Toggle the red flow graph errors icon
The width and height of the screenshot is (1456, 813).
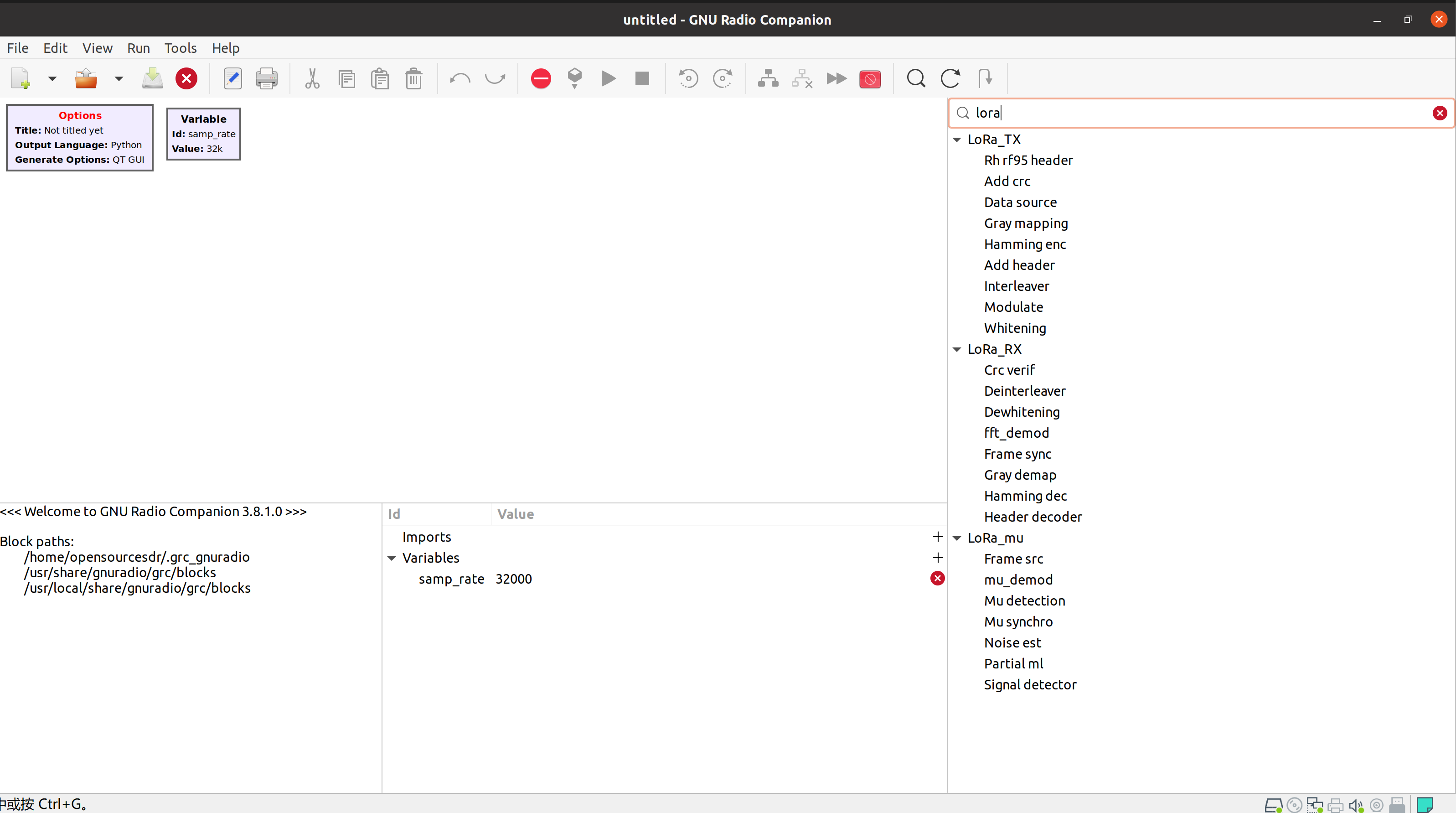540,78
